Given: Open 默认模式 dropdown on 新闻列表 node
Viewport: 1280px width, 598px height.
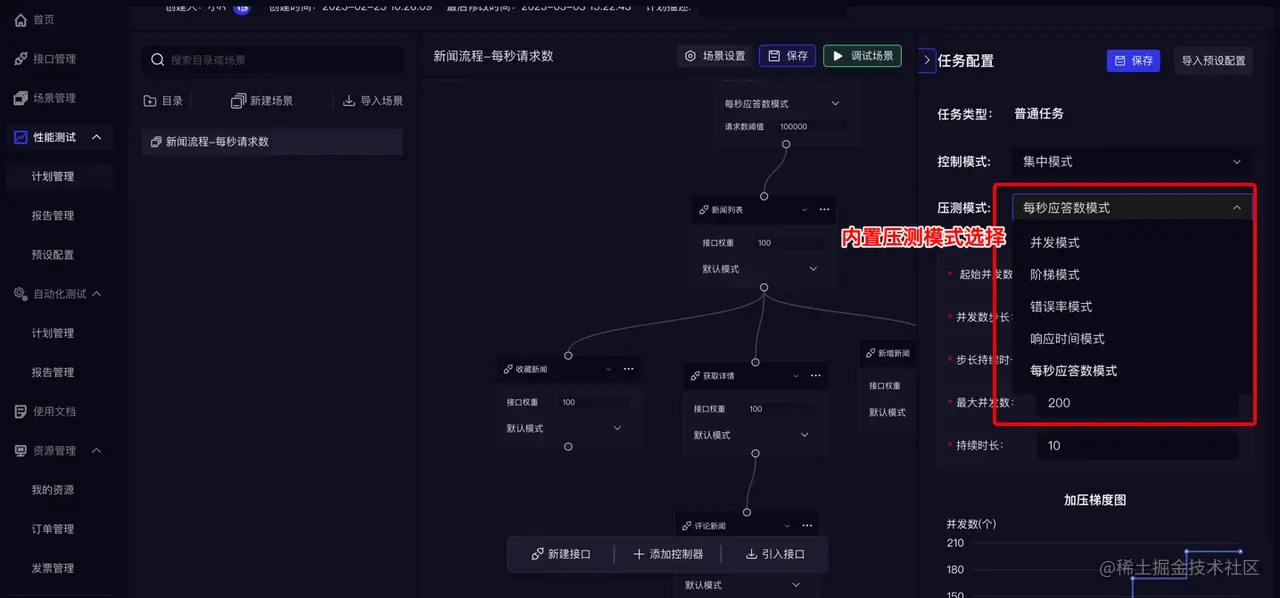Looking at the screenshot, I should (x=760, y=269).
